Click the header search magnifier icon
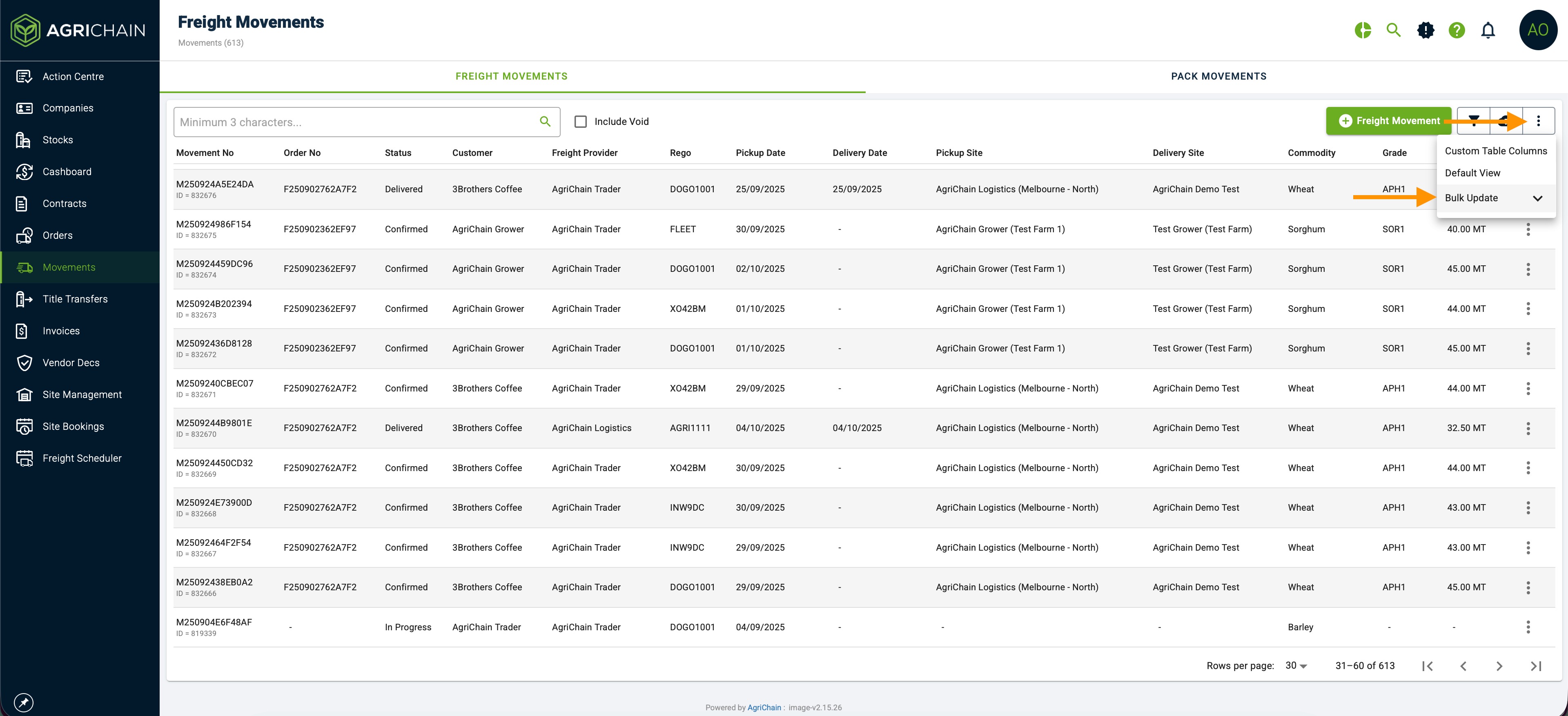The image size is (1568, 716). pos(1393,30)
